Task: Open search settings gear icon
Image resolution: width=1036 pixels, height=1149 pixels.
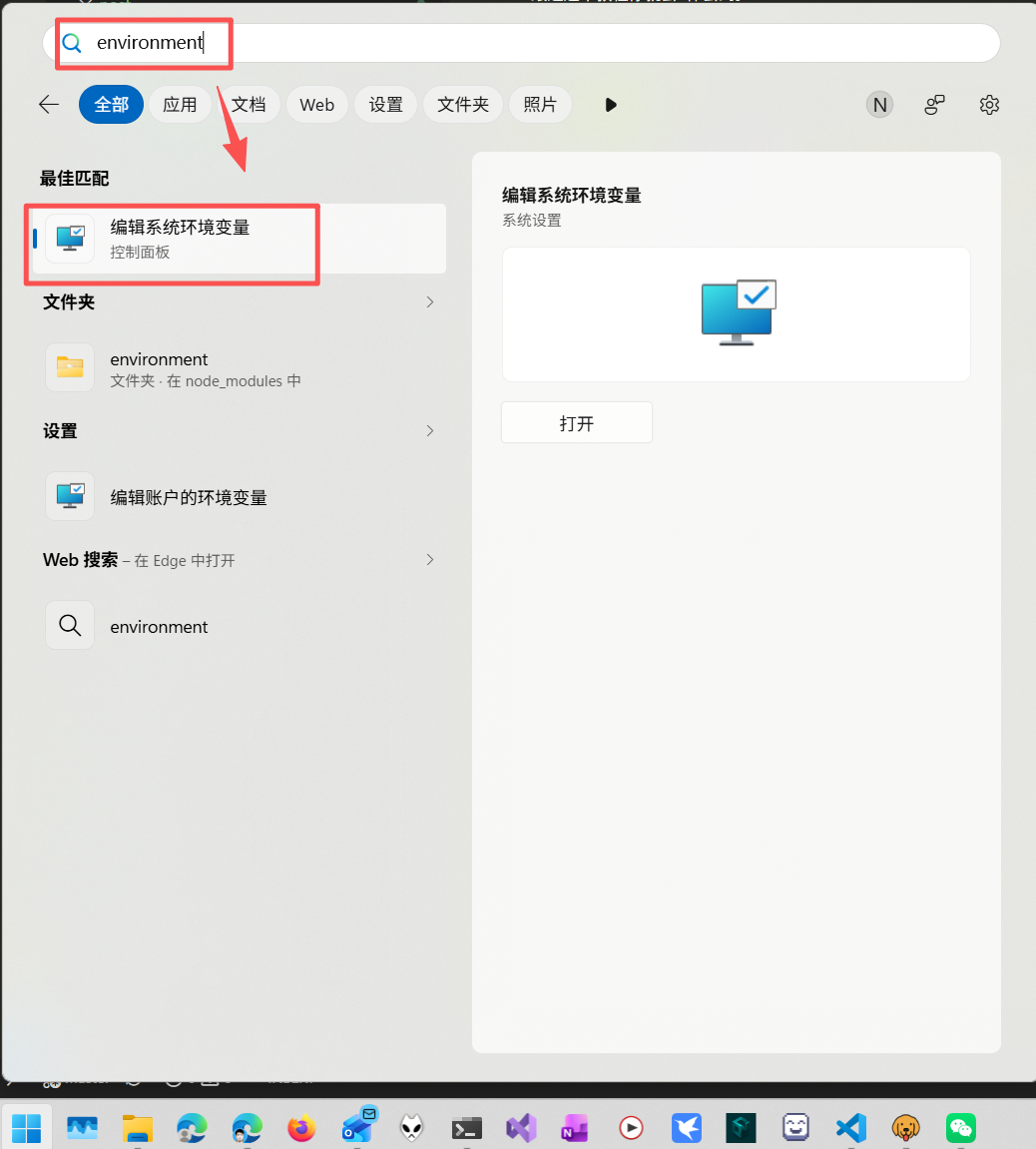Action: pyautogui.click(x=989, y=105)
